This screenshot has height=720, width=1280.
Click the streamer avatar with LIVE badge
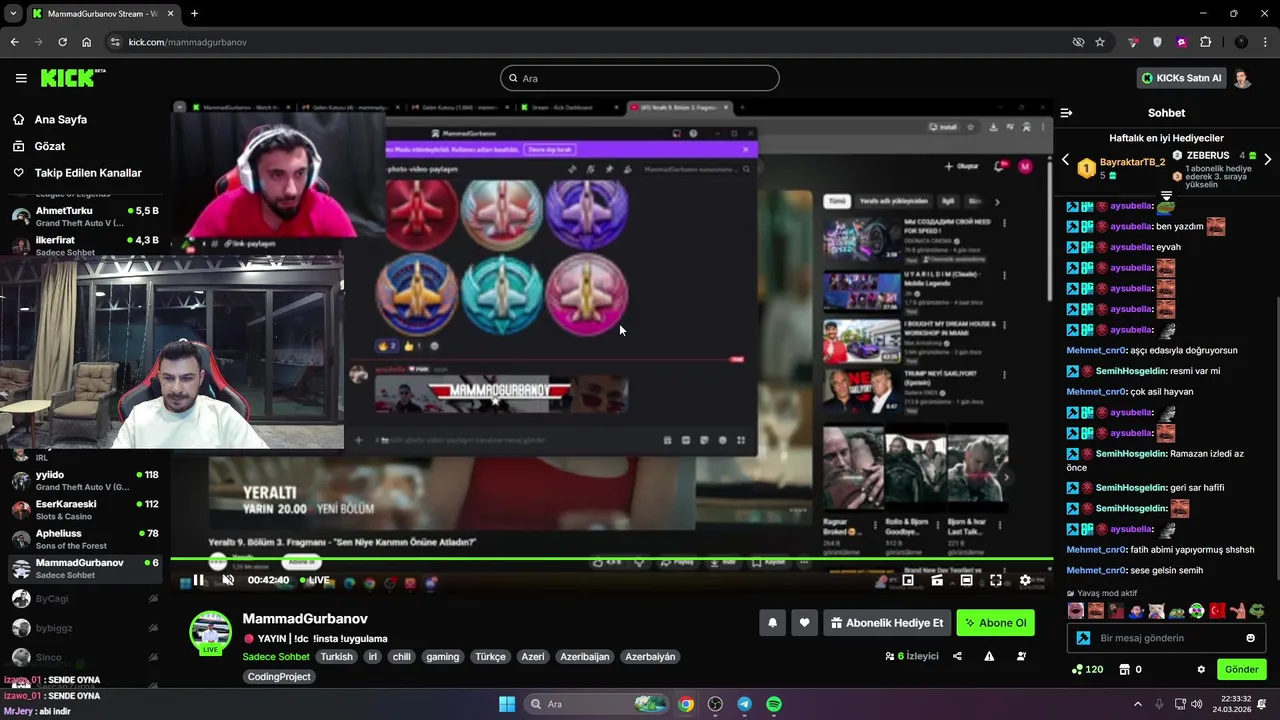click(x=210, y=632)
